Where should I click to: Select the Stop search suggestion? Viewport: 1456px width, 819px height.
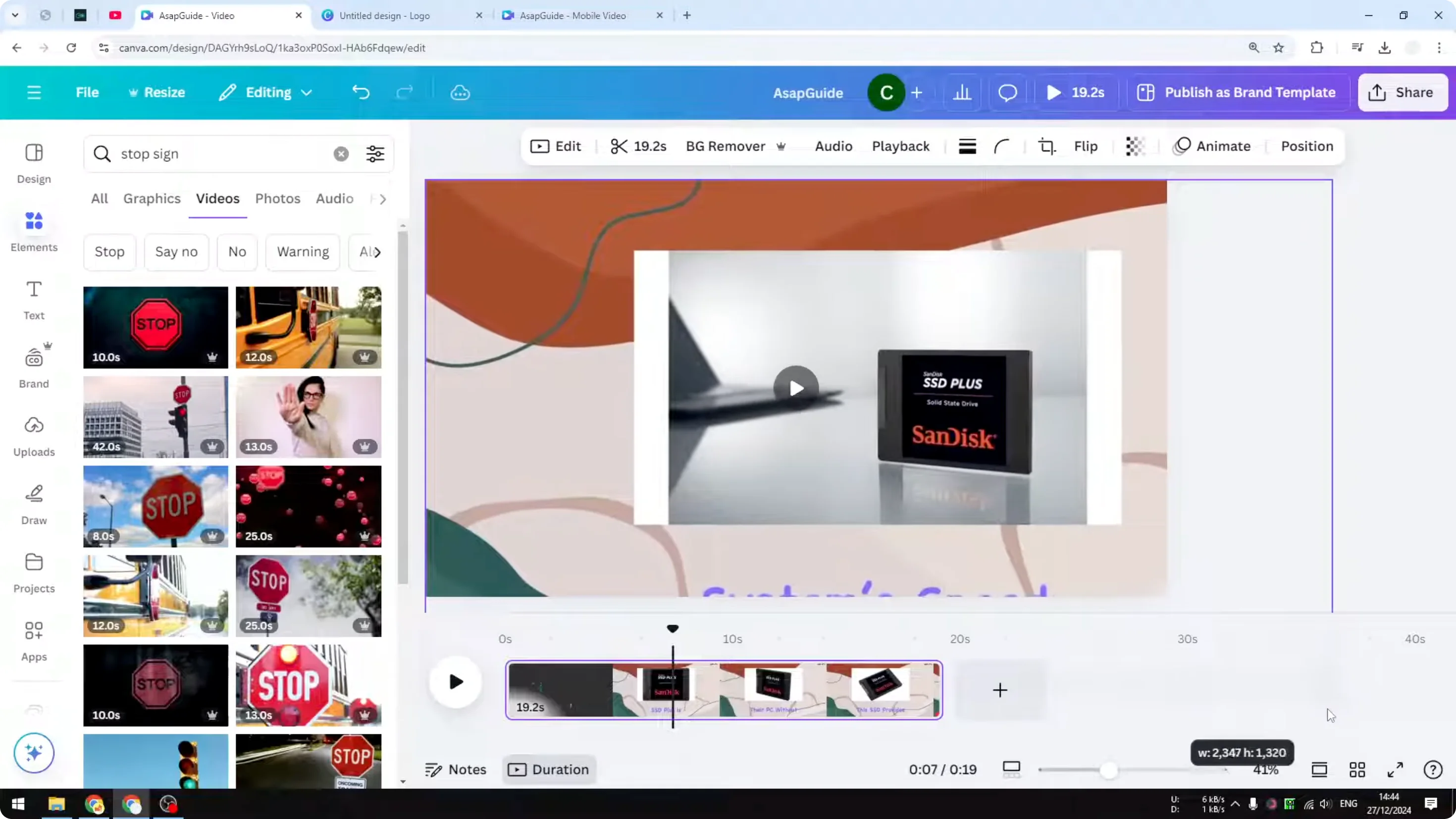109,252
